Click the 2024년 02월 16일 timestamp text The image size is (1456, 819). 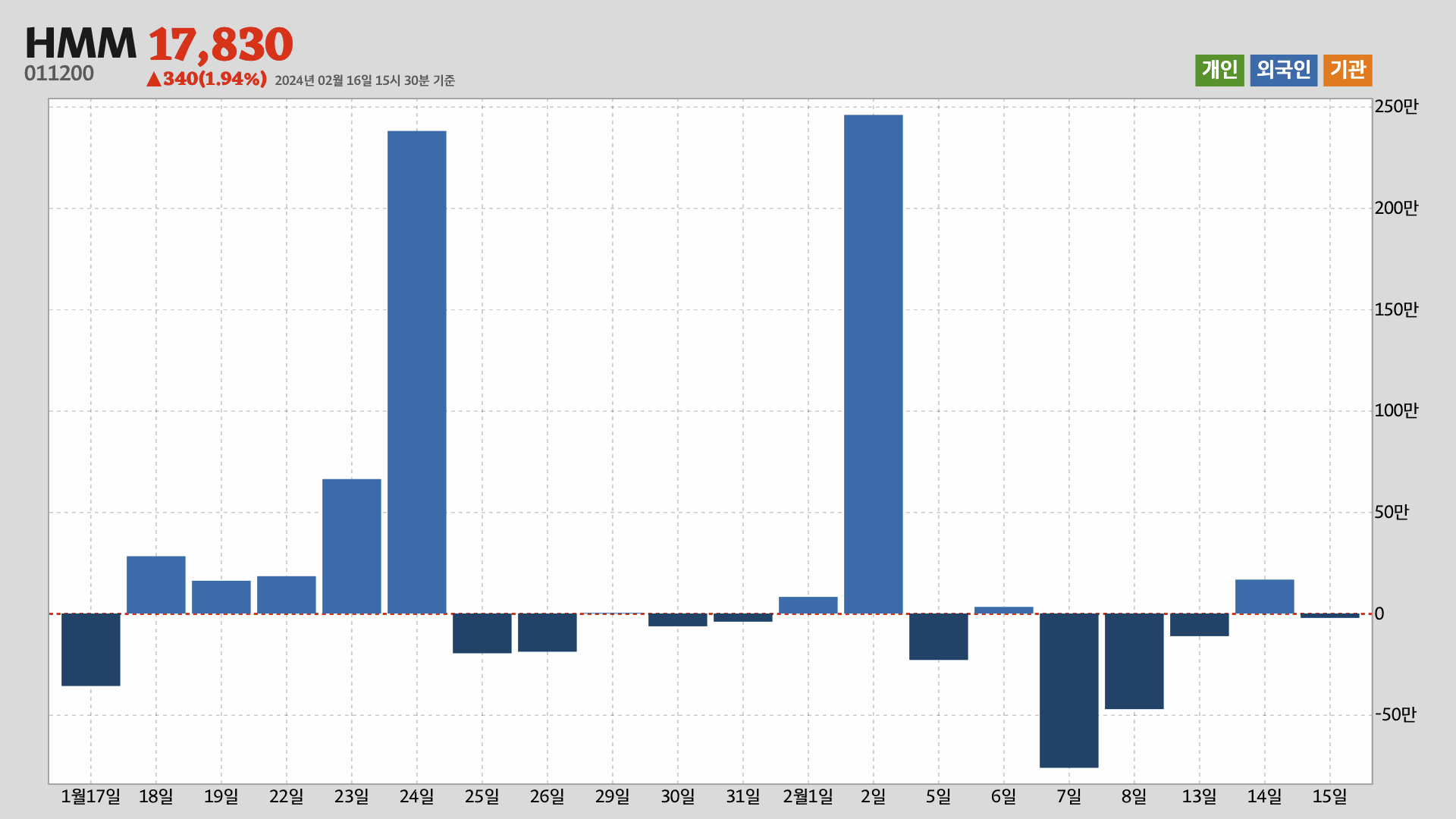tap(365, 80)
